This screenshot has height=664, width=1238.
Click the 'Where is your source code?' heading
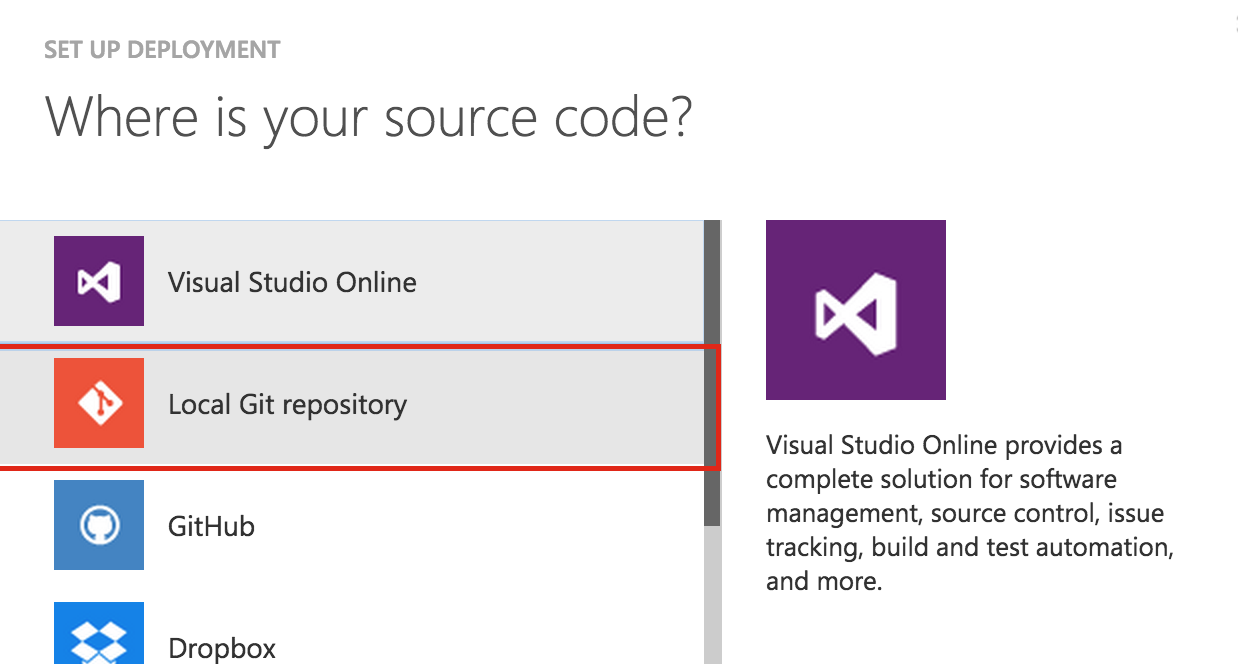tap(370, 117)
